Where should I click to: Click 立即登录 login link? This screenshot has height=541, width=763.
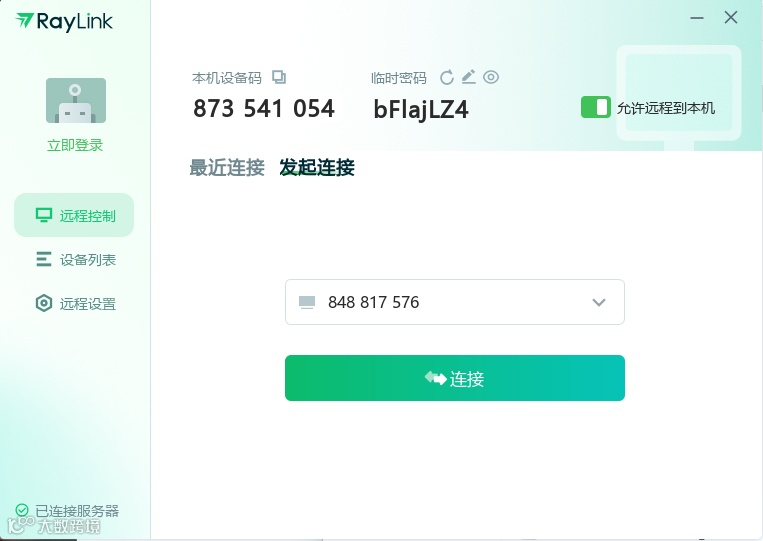point(75,145)
